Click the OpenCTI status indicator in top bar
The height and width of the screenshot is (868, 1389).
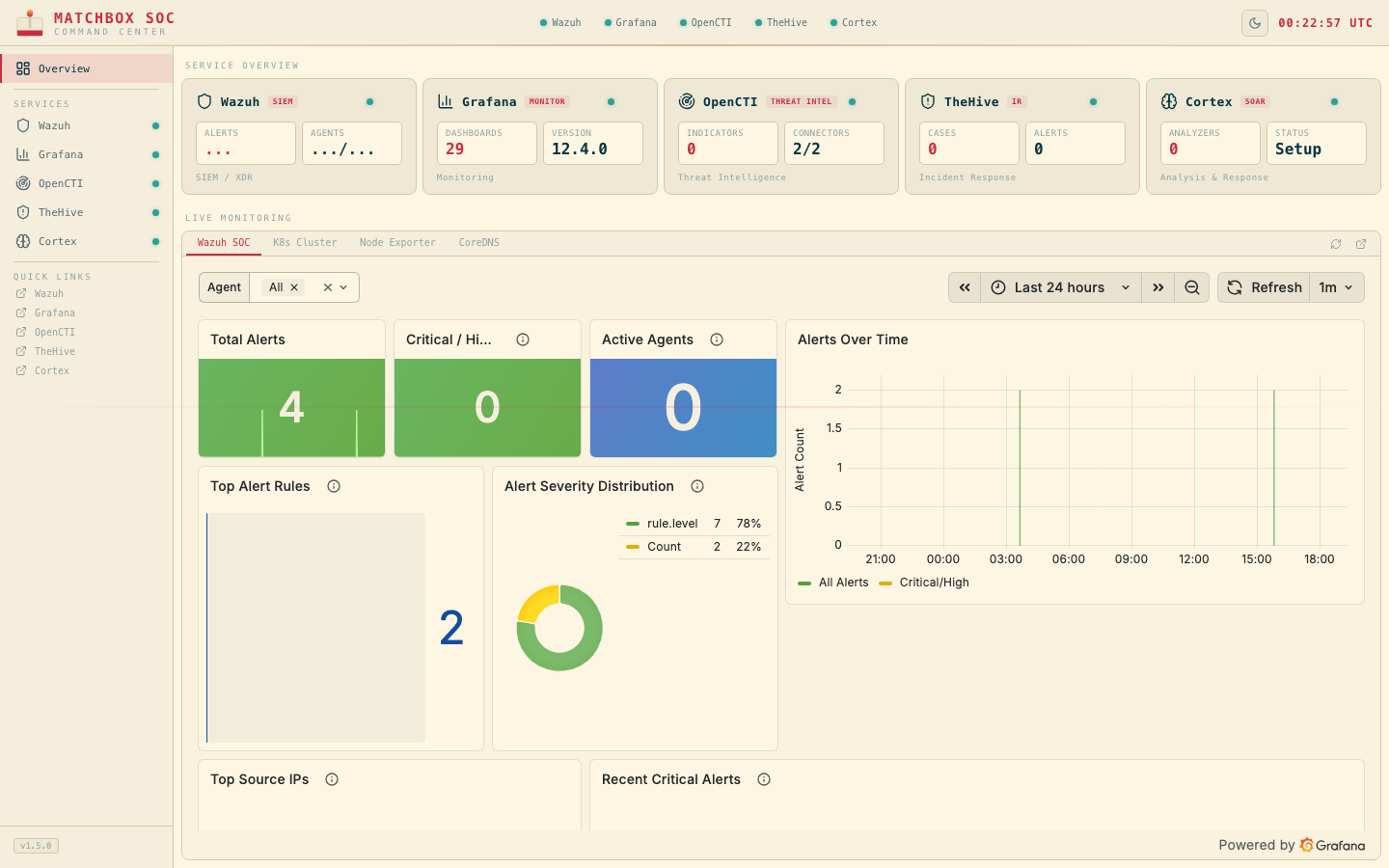[705, 22]
